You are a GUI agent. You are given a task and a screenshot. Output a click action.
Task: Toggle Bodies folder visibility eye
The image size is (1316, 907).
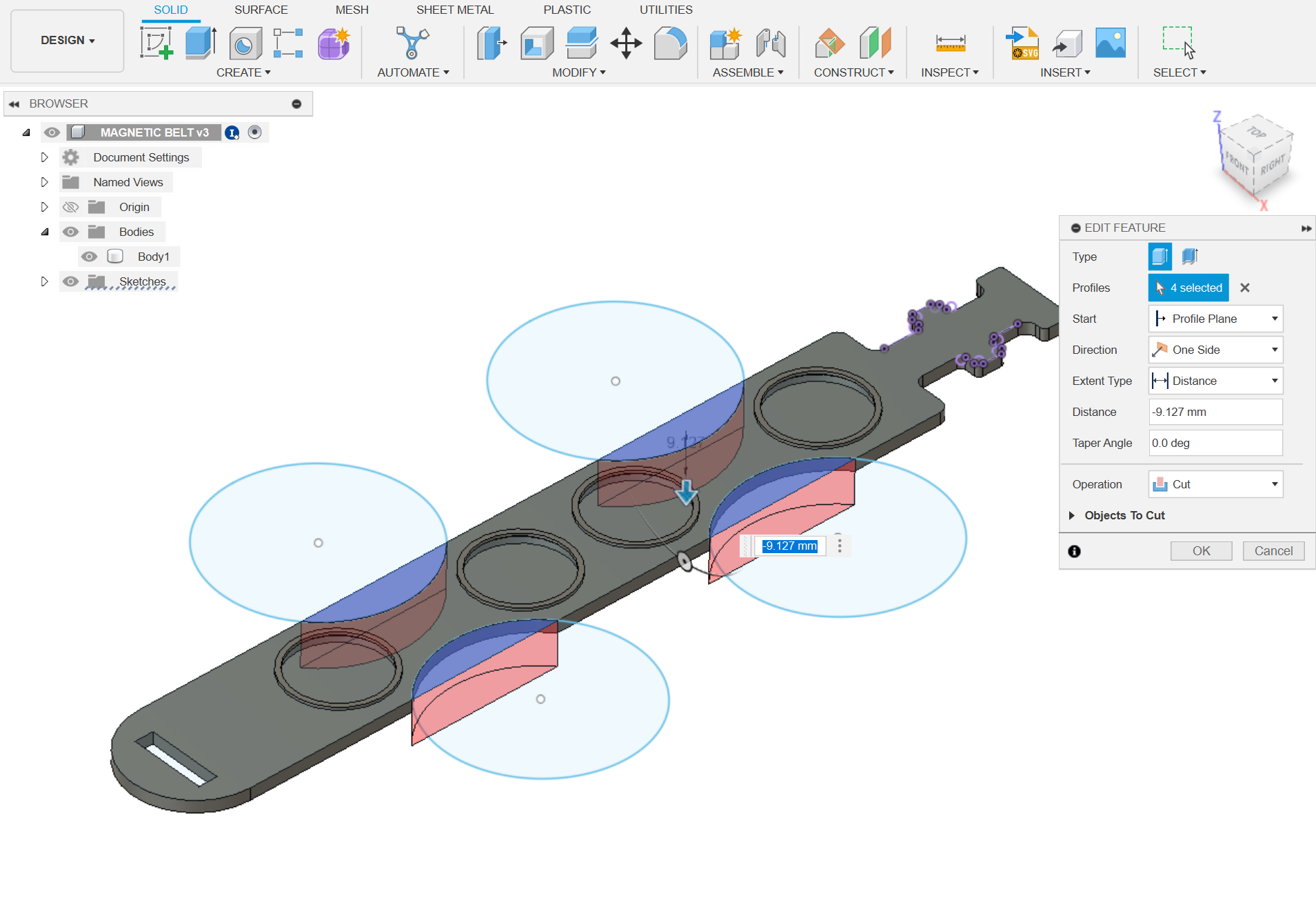coord(70,232)
